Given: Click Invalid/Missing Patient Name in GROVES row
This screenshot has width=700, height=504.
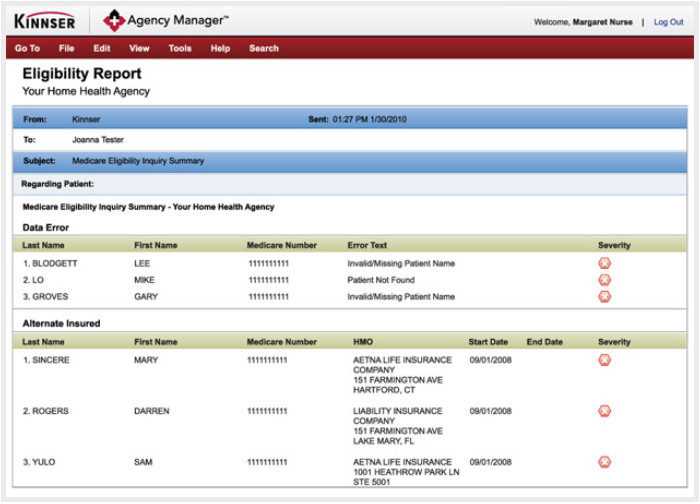Looking at the screenshot, I should click(x=401, y=296).
